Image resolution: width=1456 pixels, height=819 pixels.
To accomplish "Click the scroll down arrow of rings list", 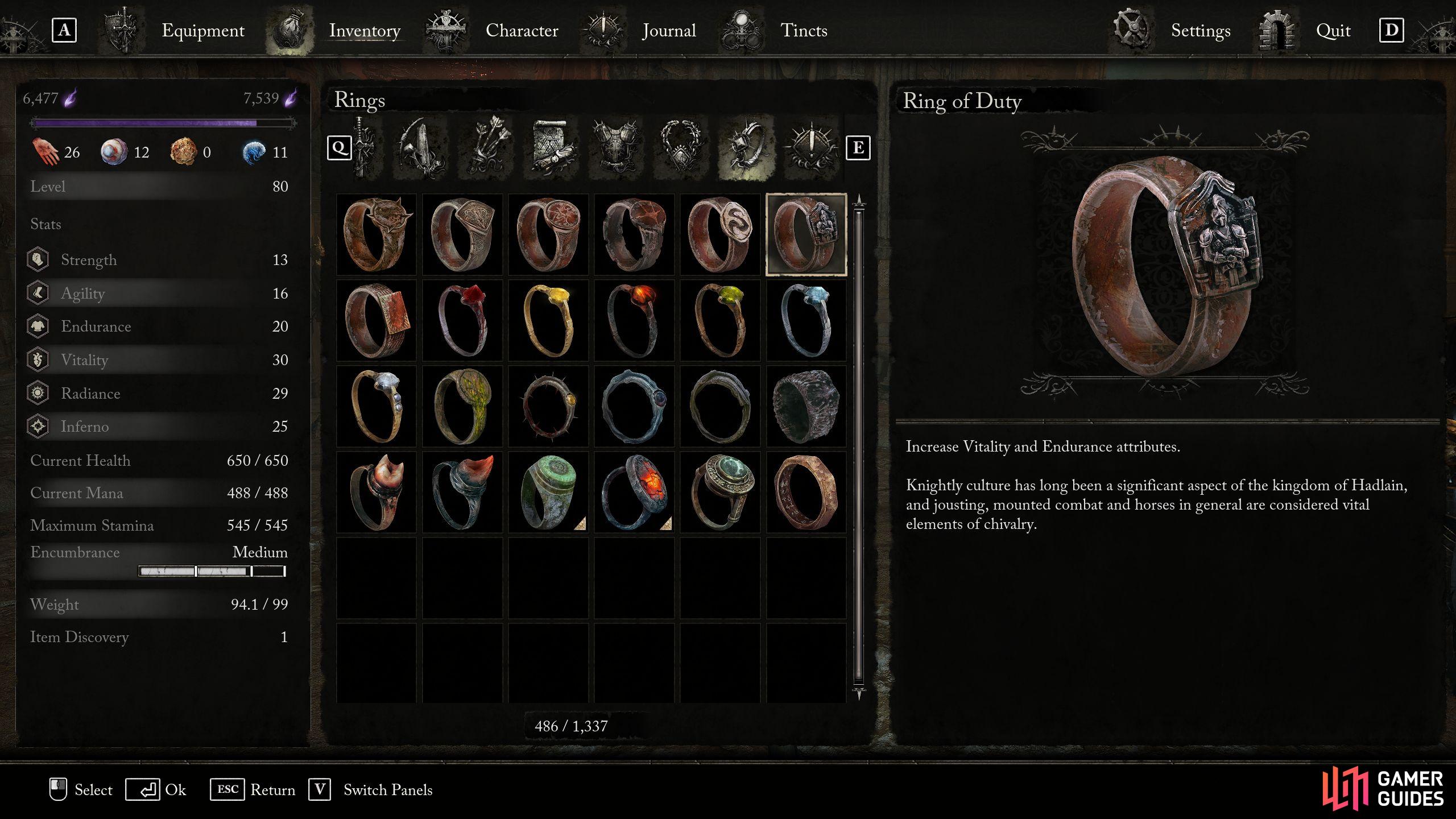I will pyautogui.click(x=859, y=693).
